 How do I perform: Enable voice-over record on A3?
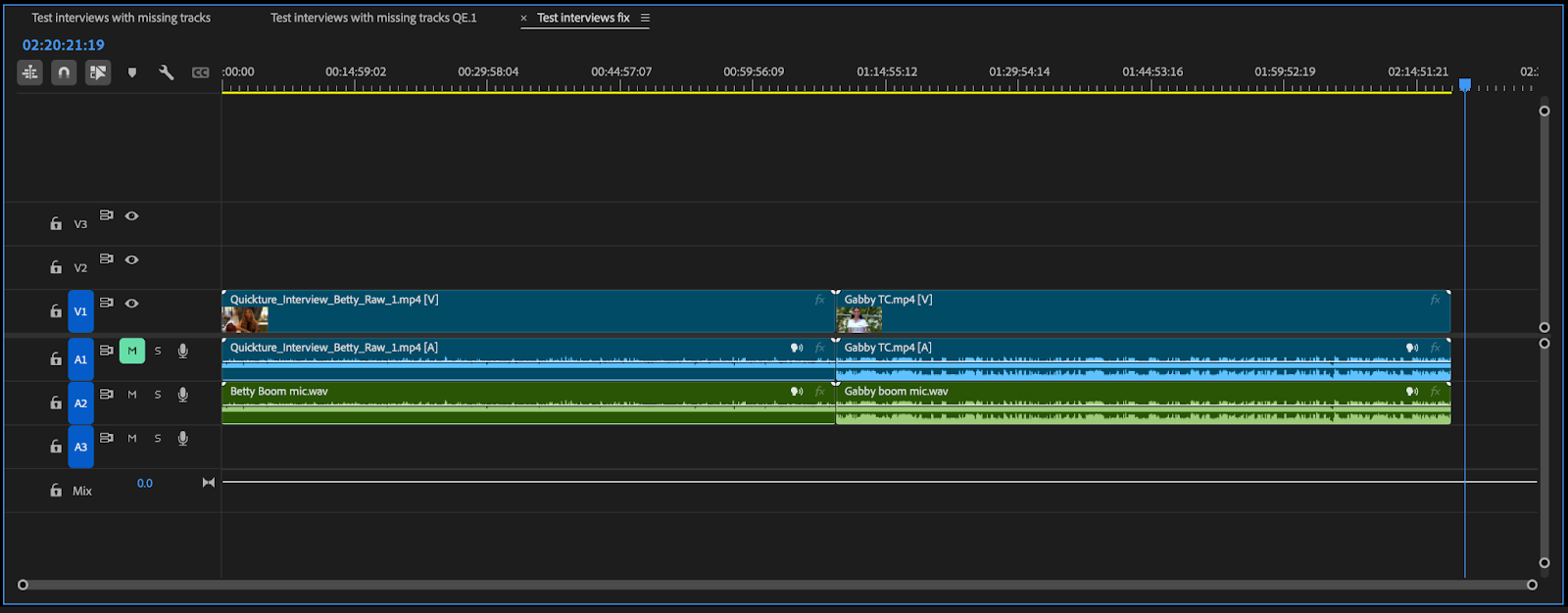[183, 439]
